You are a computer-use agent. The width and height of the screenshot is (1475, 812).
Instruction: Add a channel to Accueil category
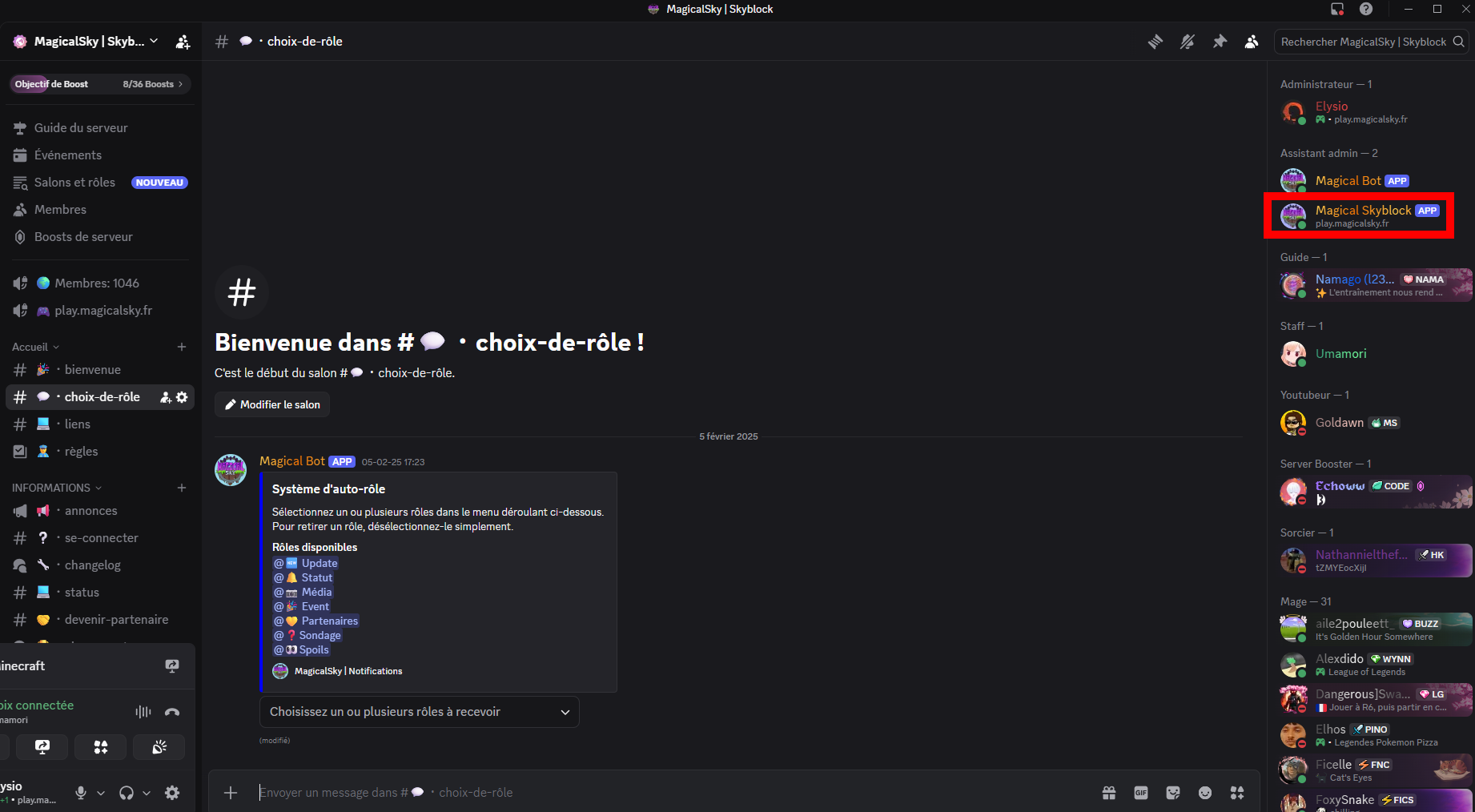click(x=182, y=347)
